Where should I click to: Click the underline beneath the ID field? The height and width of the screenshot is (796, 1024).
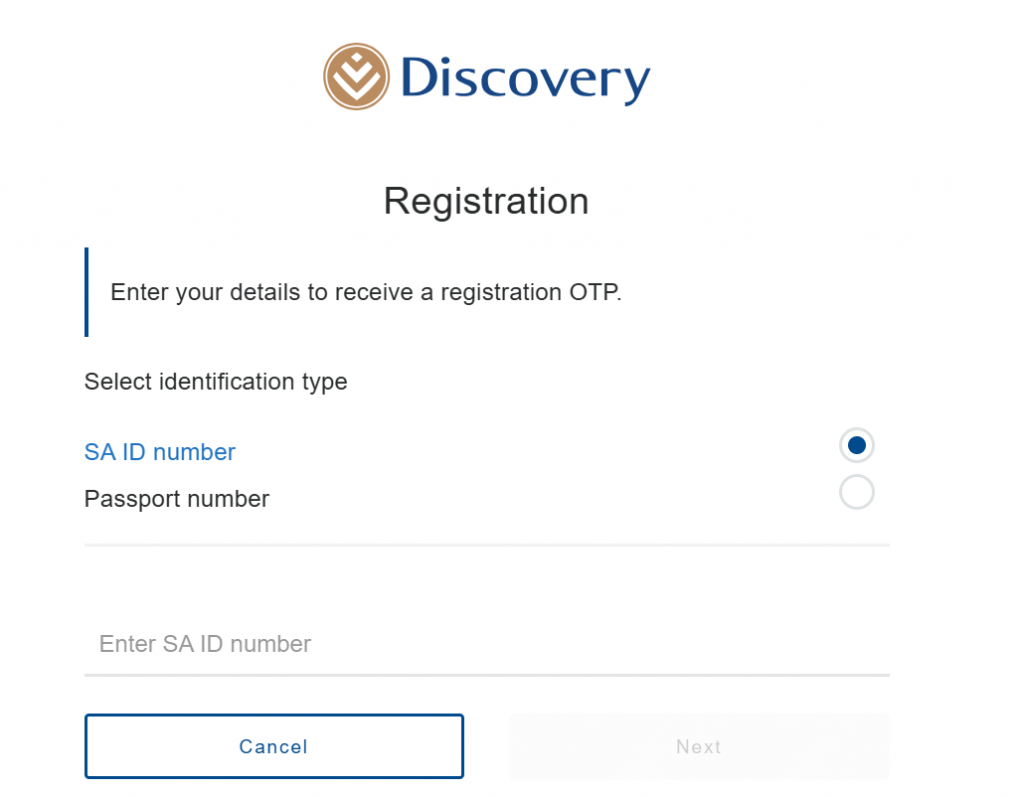point(486,675)
